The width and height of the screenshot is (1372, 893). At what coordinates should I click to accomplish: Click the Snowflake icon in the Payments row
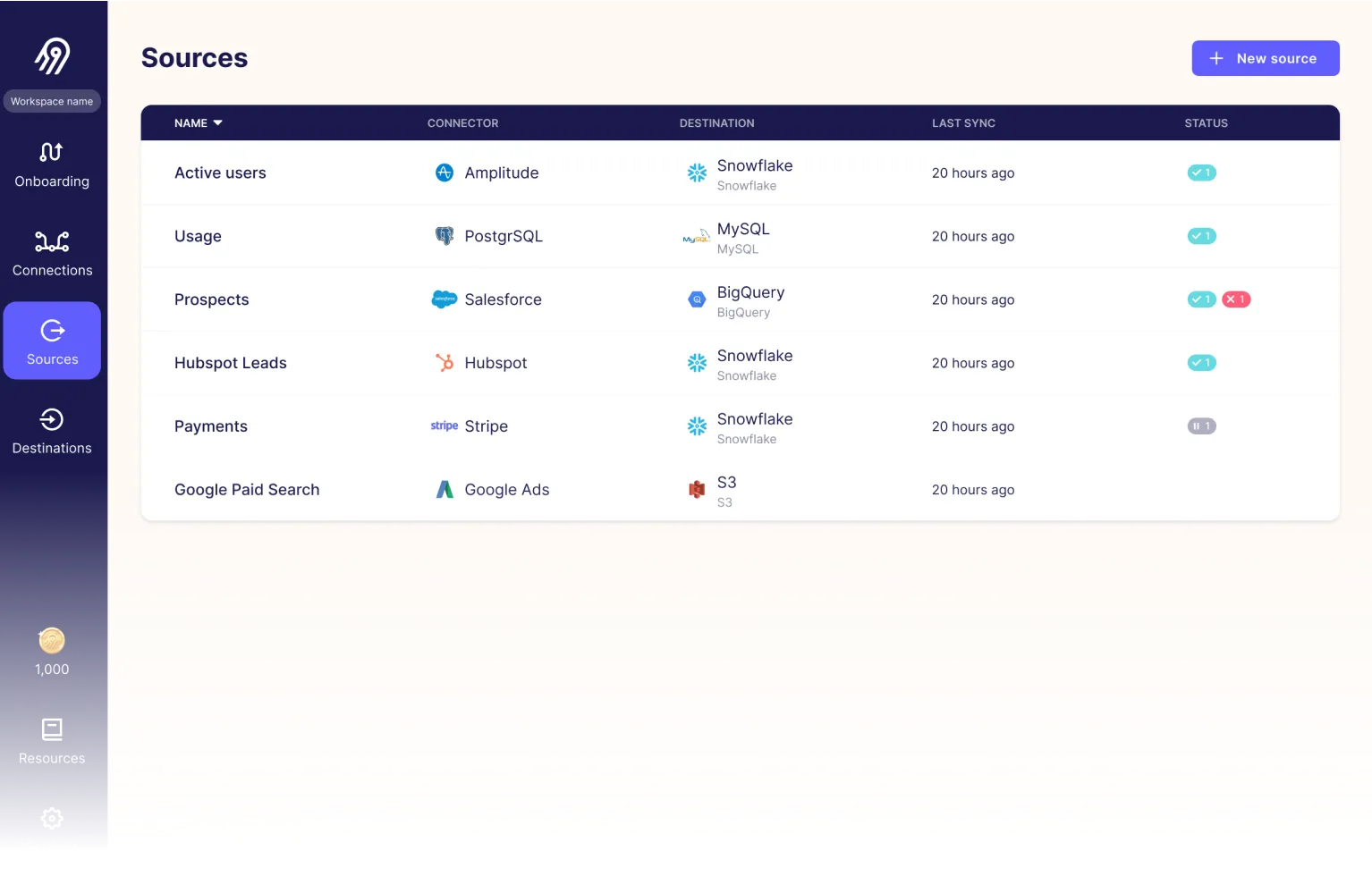(697, 426)
